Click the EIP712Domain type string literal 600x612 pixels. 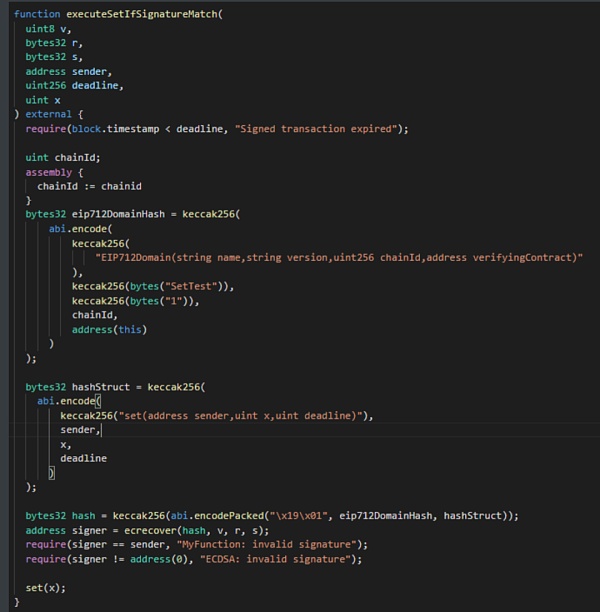(338, 257)
